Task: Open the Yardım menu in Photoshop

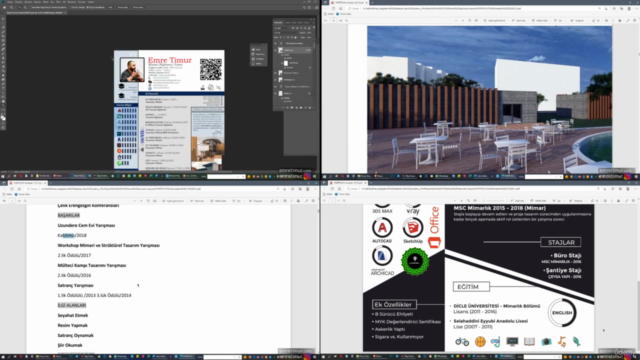Action: [x=91, y=2]
